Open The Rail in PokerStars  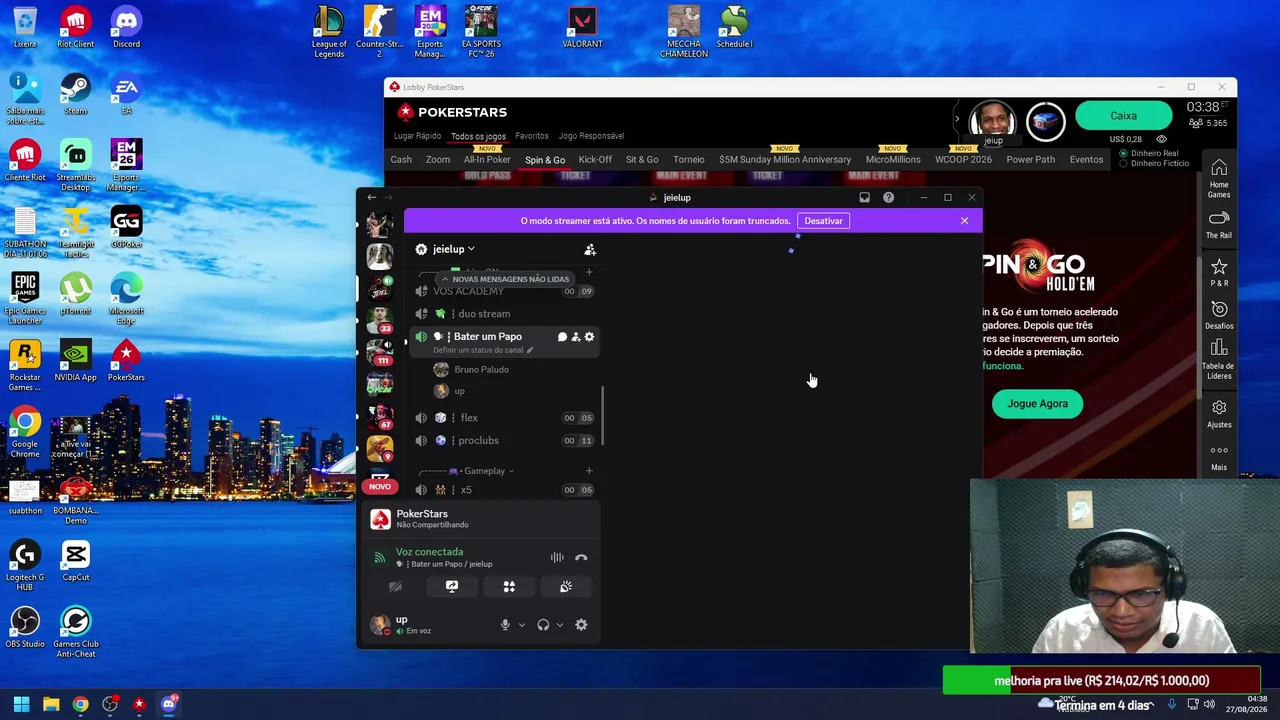(1219, 225)
